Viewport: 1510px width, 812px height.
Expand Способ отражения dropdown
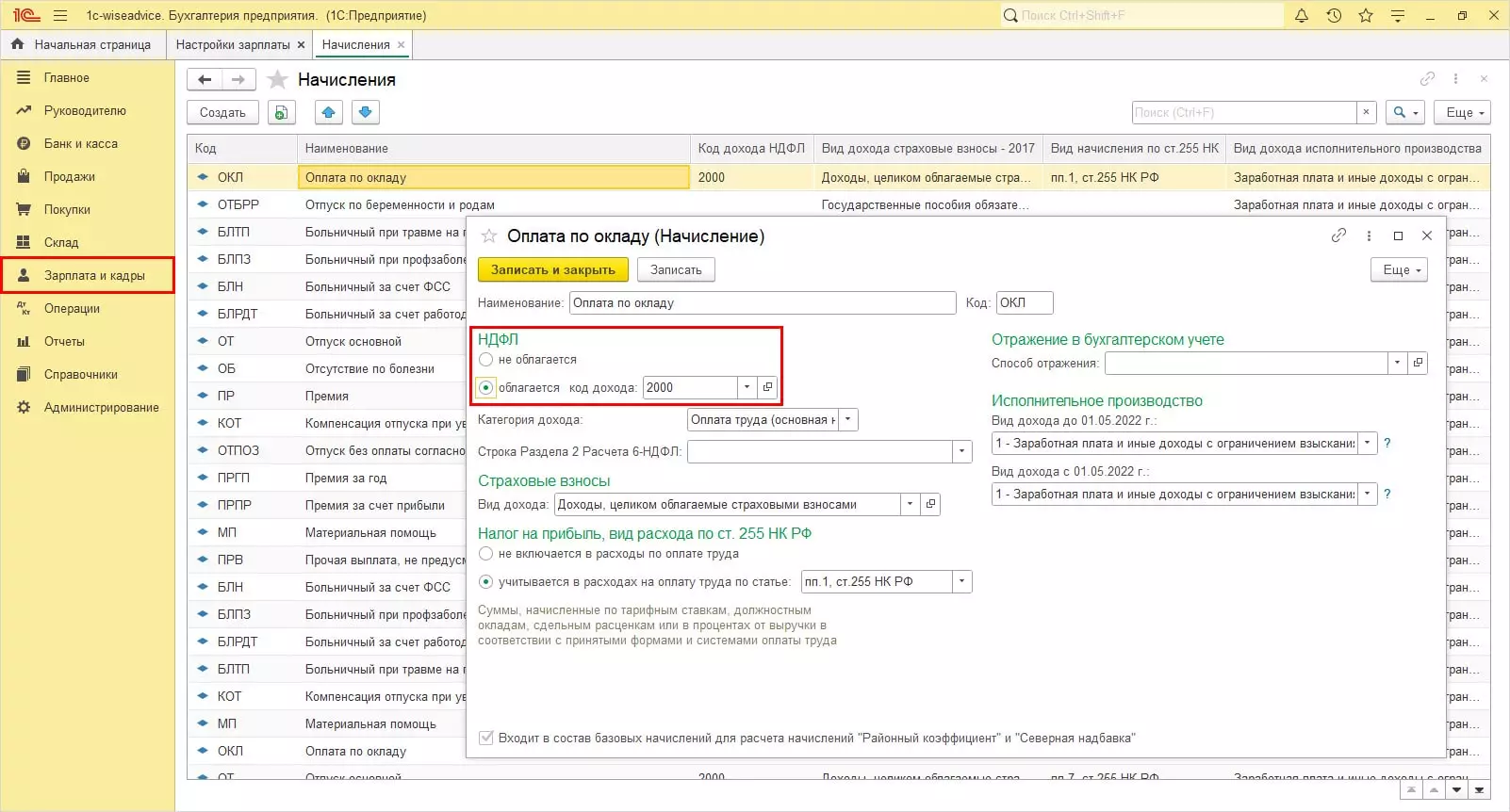(x=1397, y=363)
